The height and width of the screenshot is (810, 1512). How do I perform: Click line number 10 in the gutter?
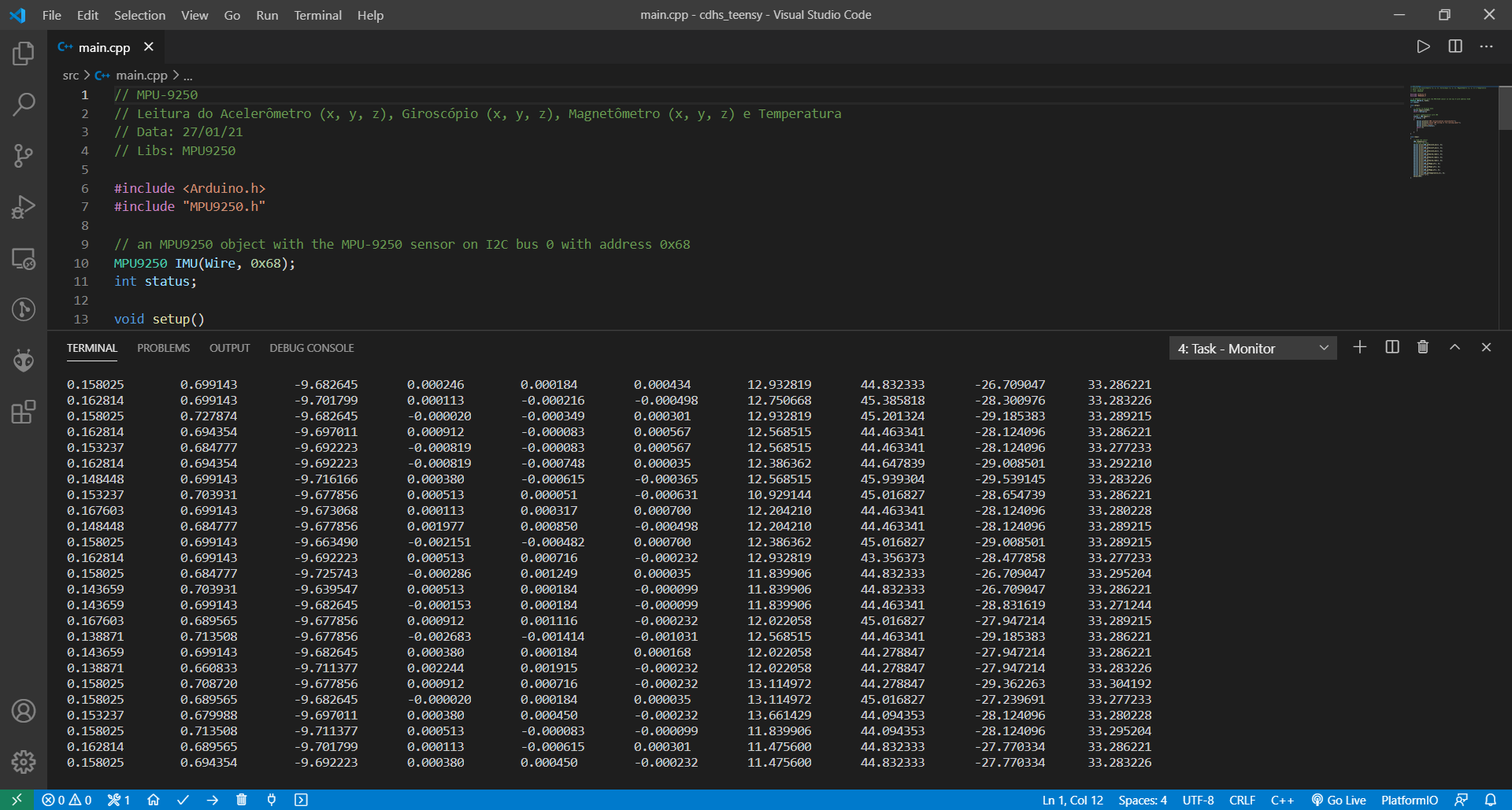coord(81,263)
